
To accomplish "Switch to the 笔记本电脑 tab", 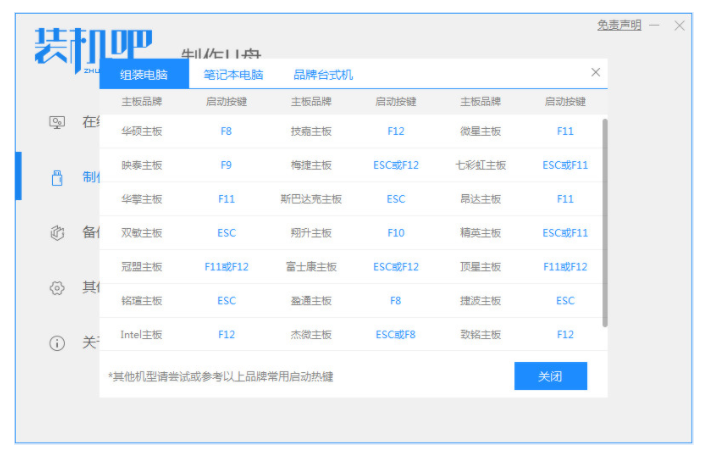I will point(233,75).
